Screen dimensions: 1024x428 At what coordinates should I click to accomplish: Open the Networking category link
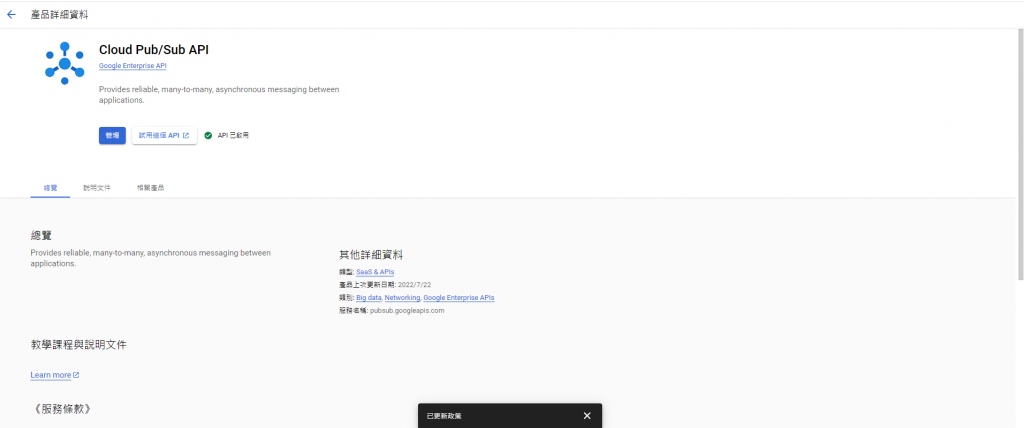tap(402, 298)
